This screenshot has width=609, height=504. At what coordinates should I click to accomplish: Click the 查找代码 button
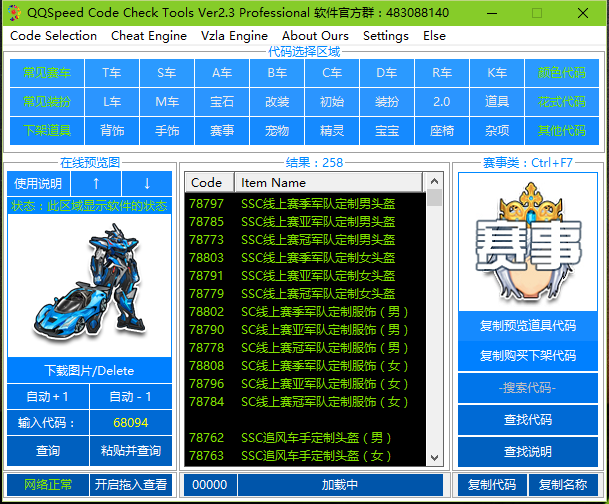point(528,419)
